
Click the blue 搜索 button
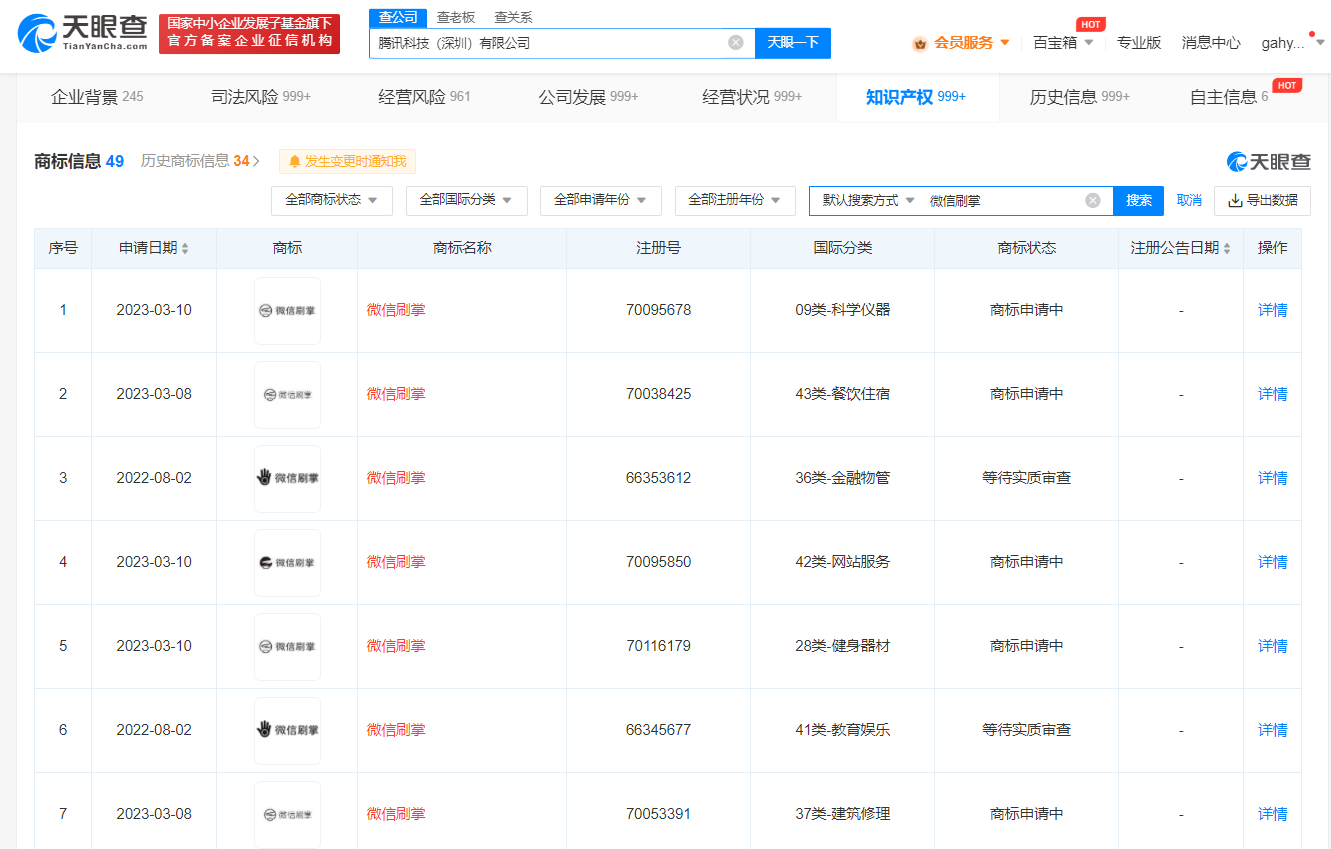click(x=1139, y=200)
